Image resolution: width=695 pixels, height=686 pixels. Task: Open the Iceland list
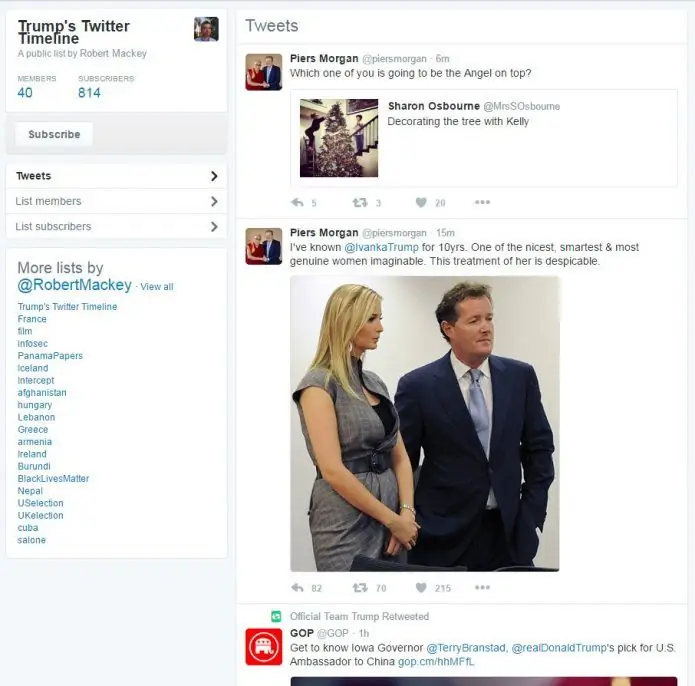tap(33, 368)
